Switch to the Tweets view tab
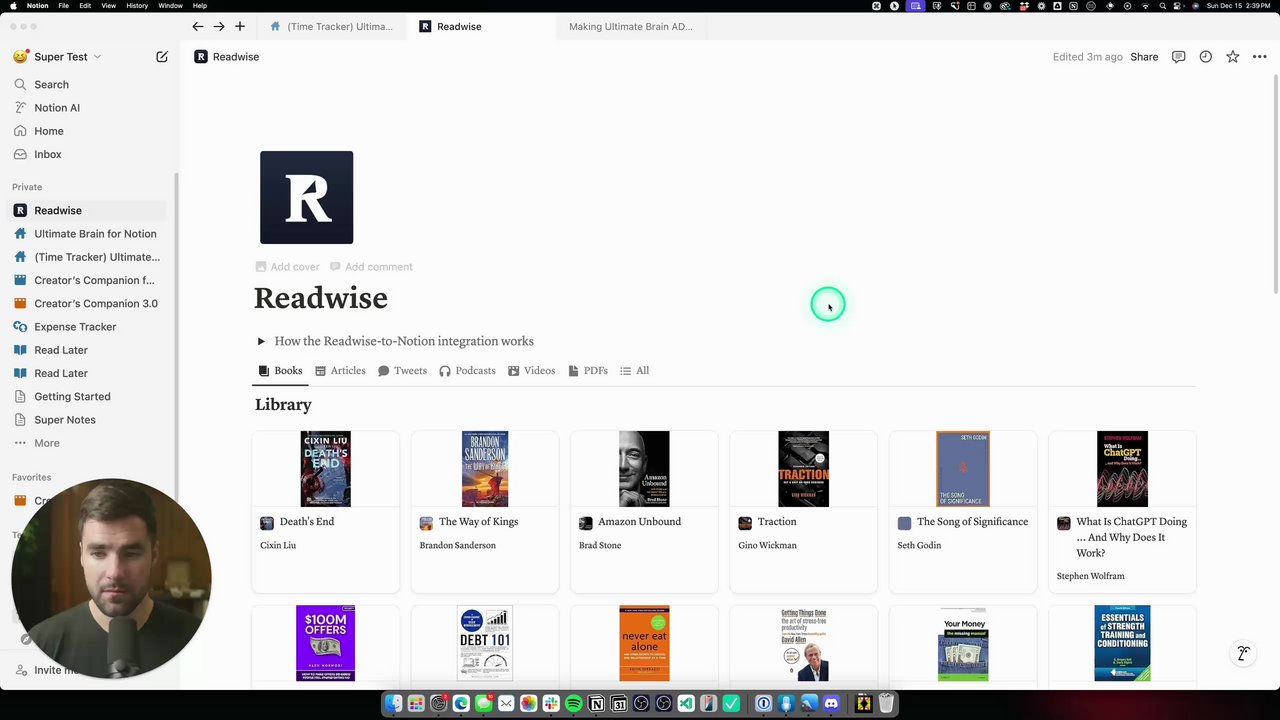 click(x=402, y=371)
